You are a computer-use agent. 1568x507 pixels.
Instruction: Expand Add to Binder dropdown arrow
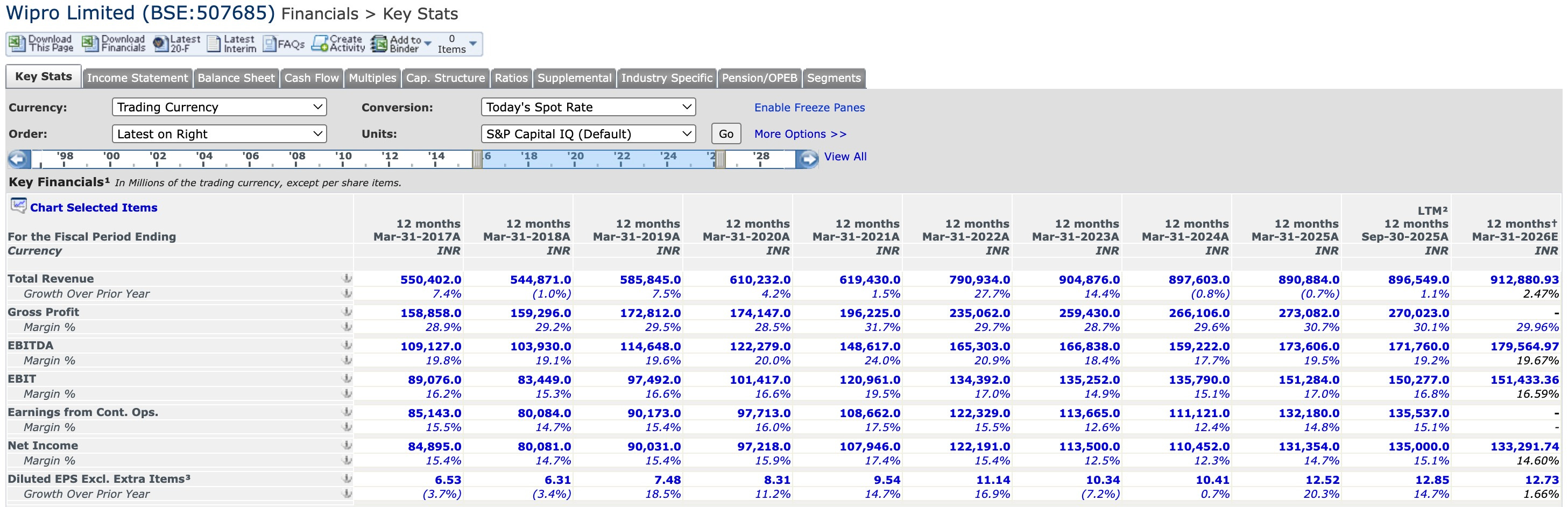(x=428, y=44)
